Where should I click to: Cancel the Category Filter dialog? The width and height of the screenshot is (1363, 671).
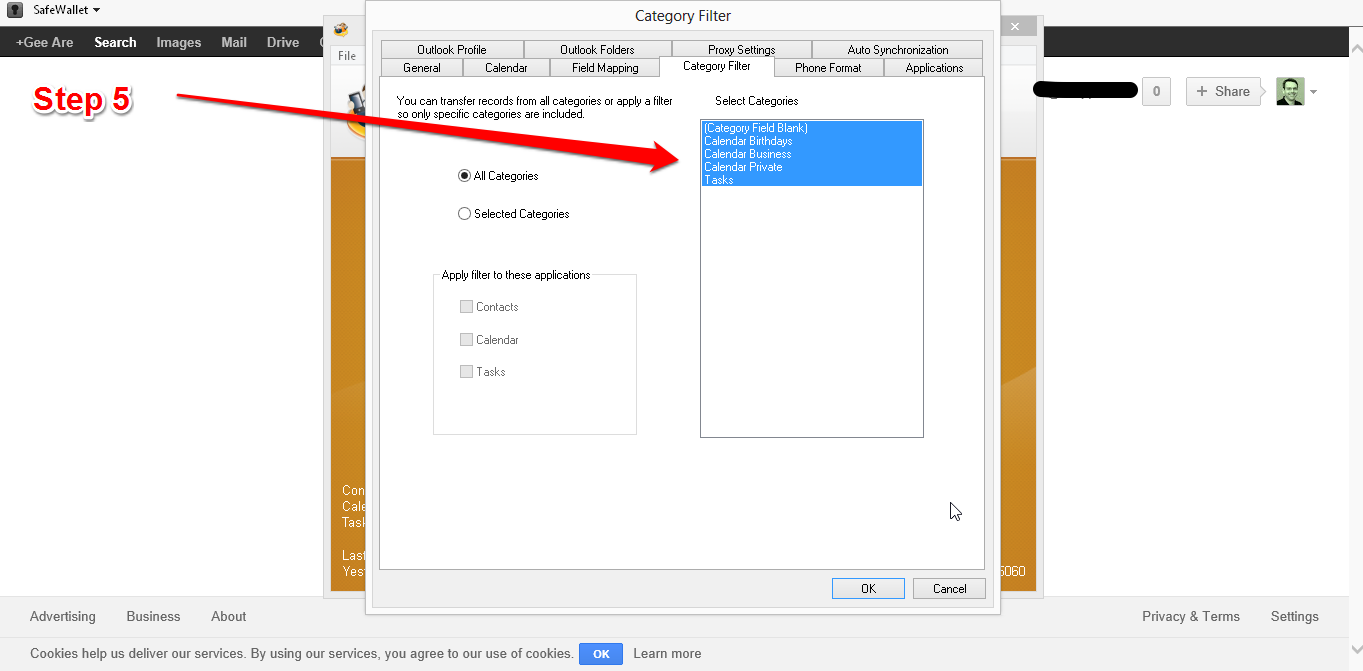pyautogui.click(x=949, y=589)
